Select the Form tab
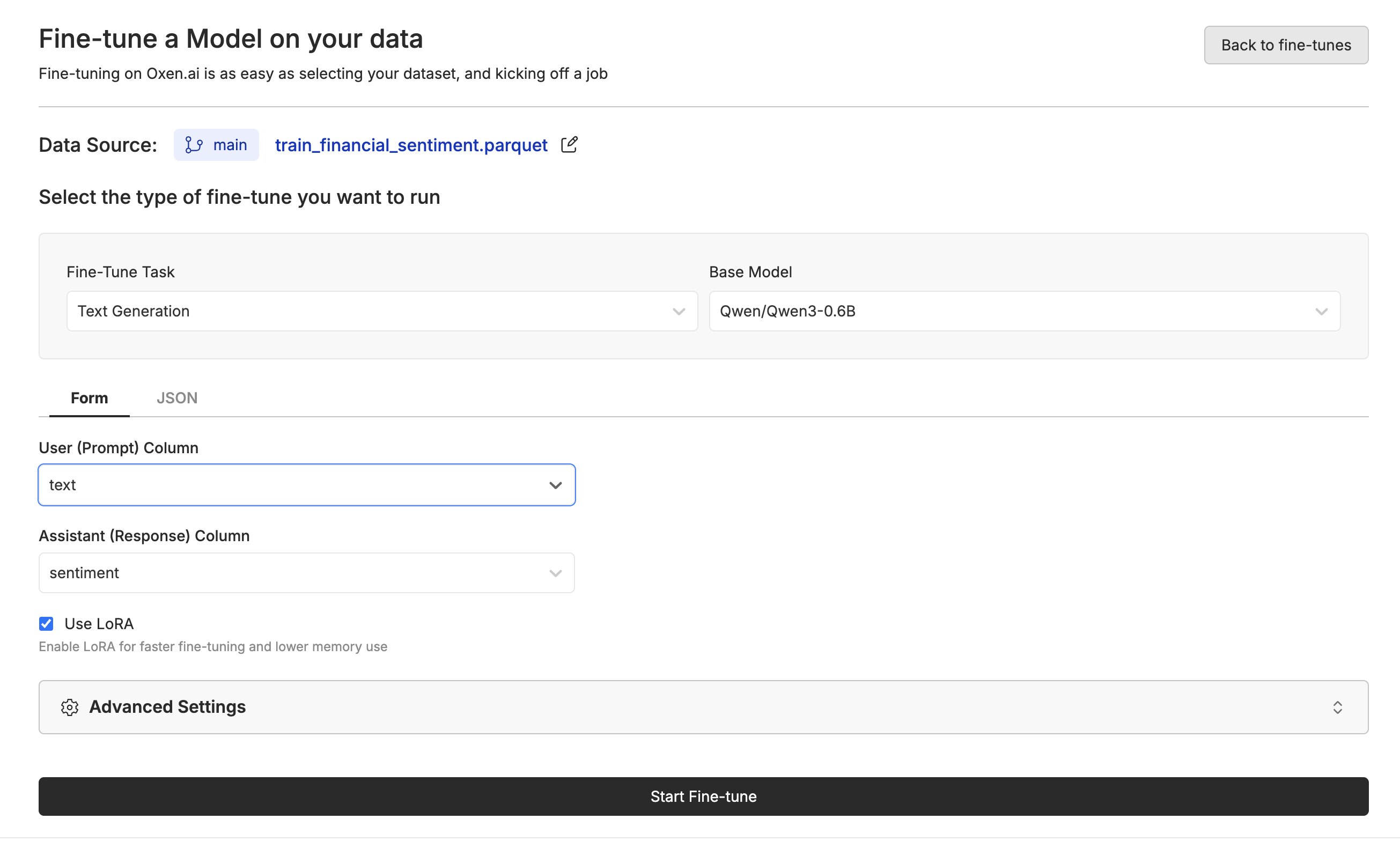This screenshot has height=841, width=1400. tap(89, 398)
